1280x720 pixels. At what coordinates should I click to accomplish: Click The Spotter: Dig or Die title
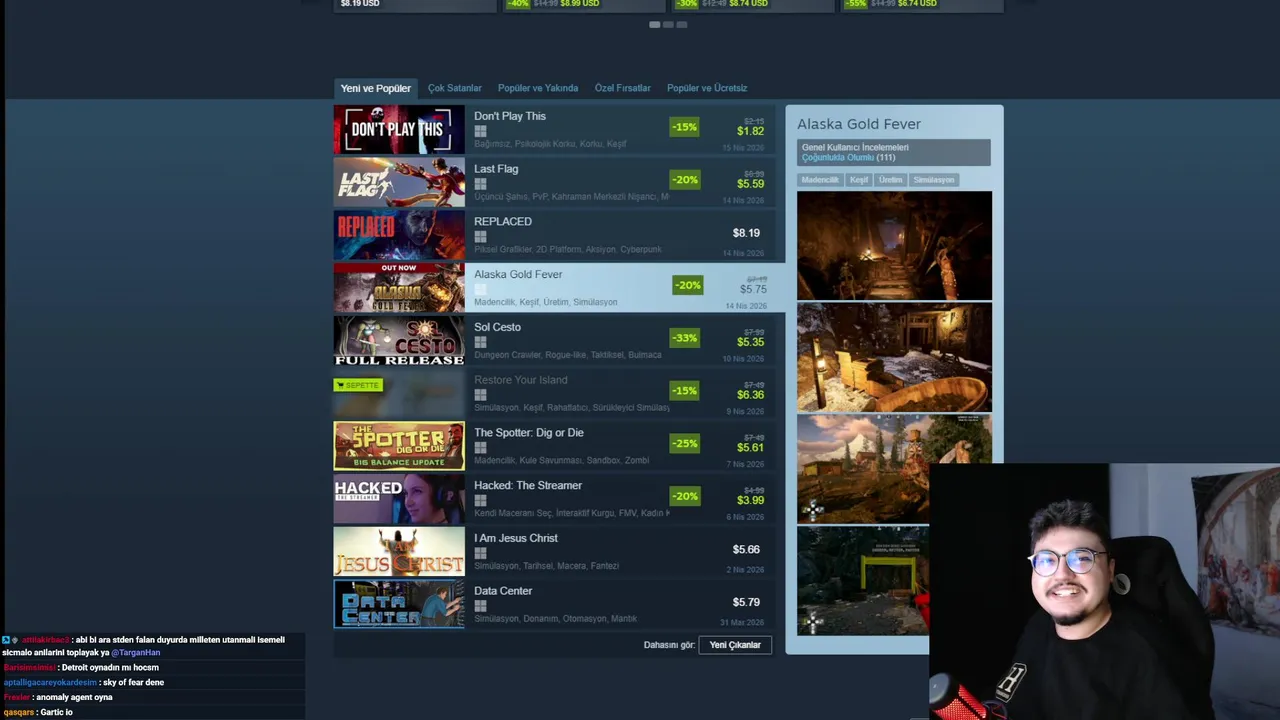(x=529, y=433)
